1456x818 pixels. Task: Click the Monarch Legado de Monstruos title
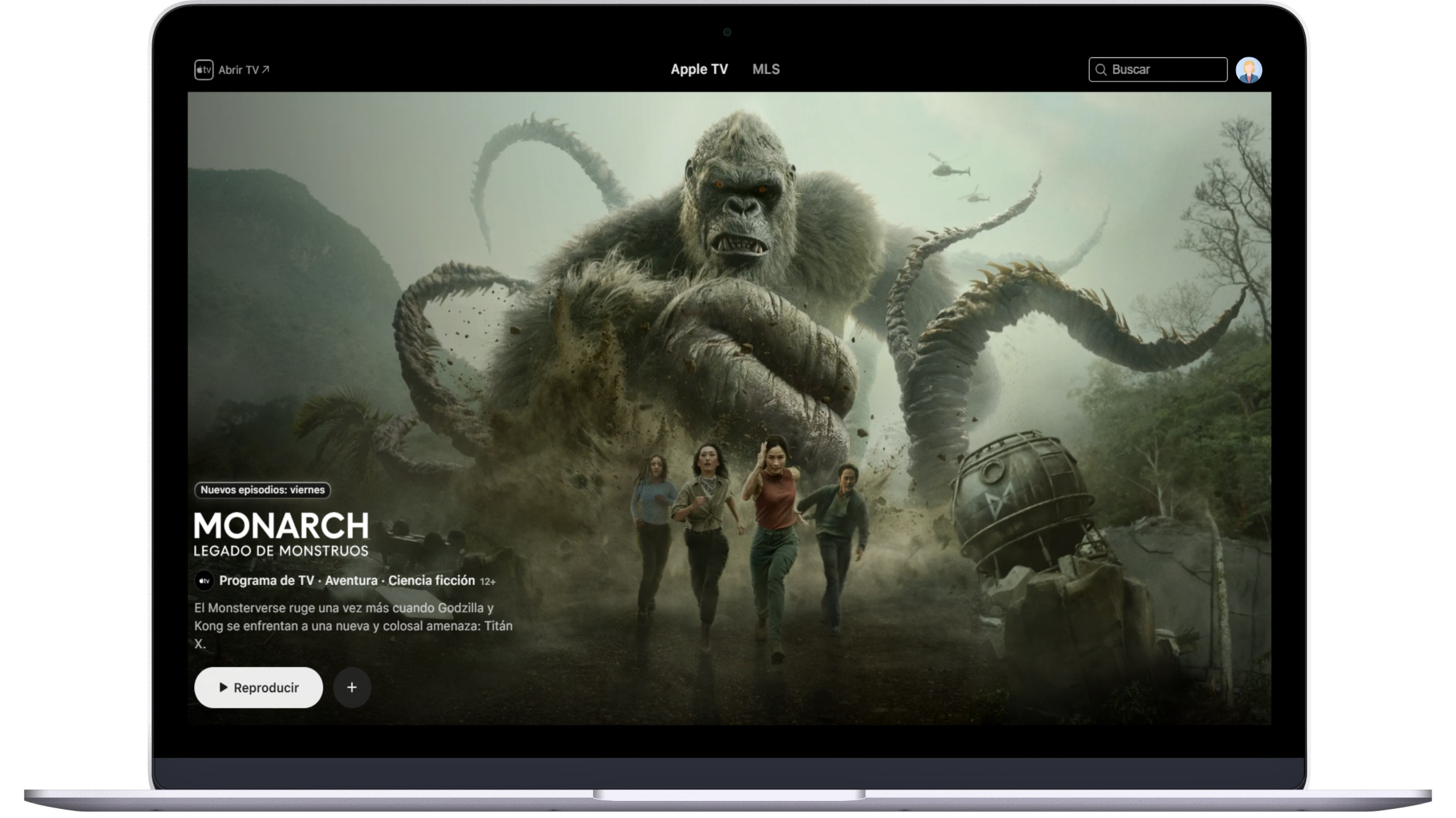pos(281,534)
